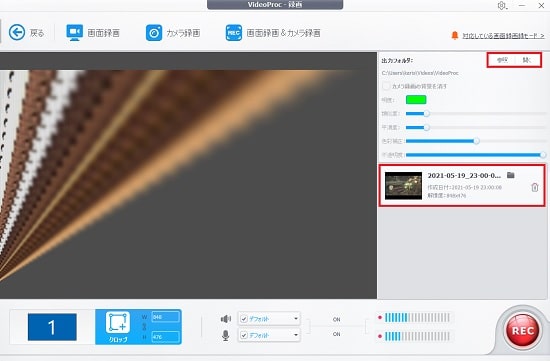Click the crop region tool icon
The width and height of the screenshot is (550, 361).
coord(118,322)
